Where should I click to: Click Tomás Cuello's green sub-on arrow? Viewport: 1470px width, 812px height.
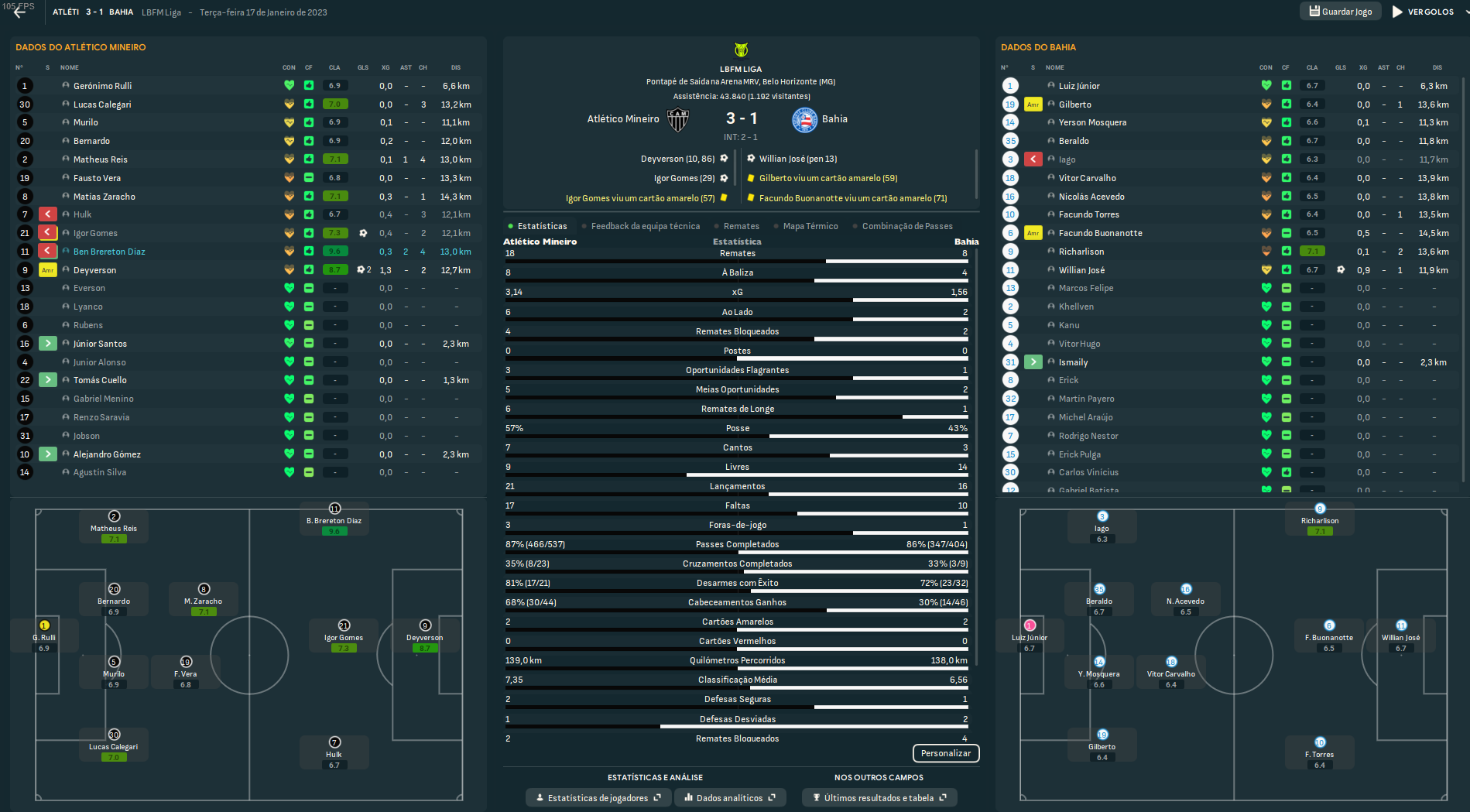[48, 380]
